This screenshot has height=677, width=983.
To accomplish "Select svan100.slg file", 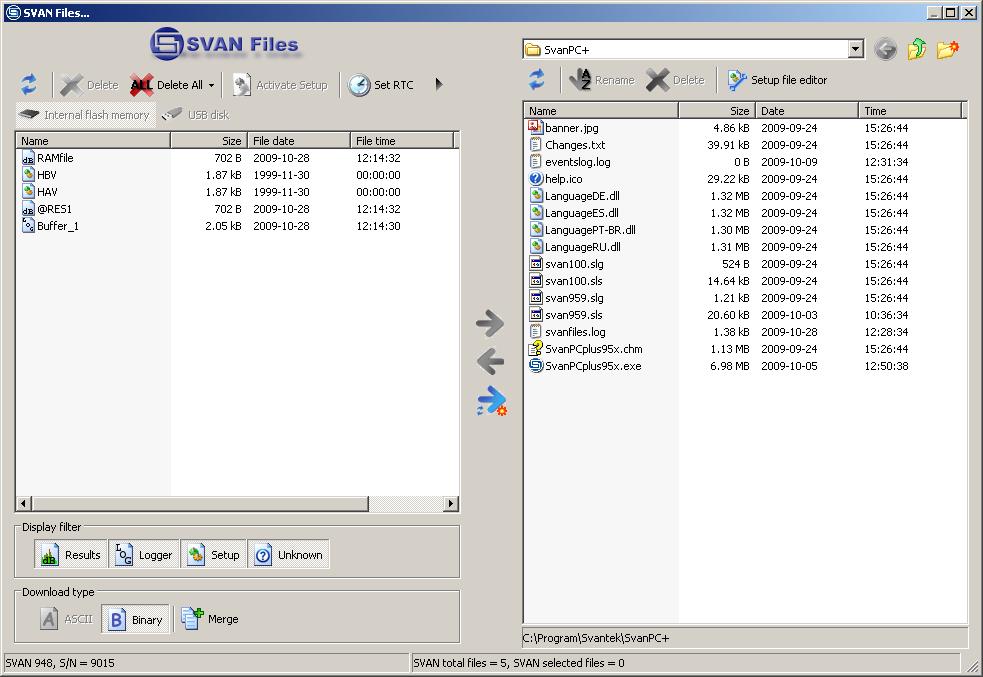I will point(566,263).
